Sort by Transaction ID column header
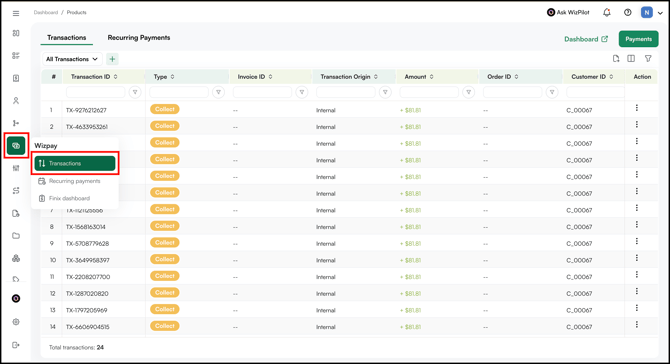The width and height of the screenshot is (670, 364). tap(94, 77)
